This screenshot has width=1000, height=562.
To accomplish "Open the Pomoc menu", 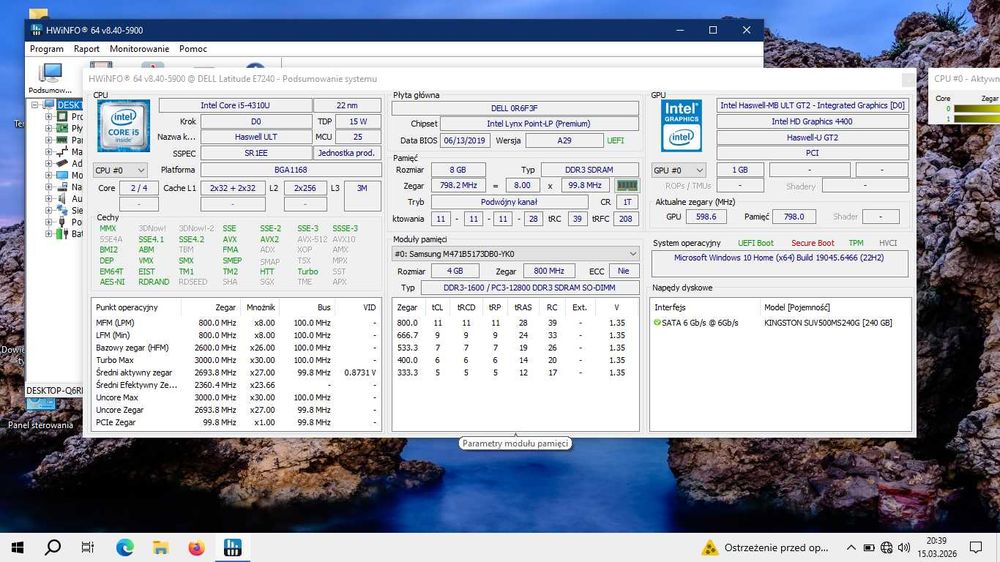I will [193, 48].
